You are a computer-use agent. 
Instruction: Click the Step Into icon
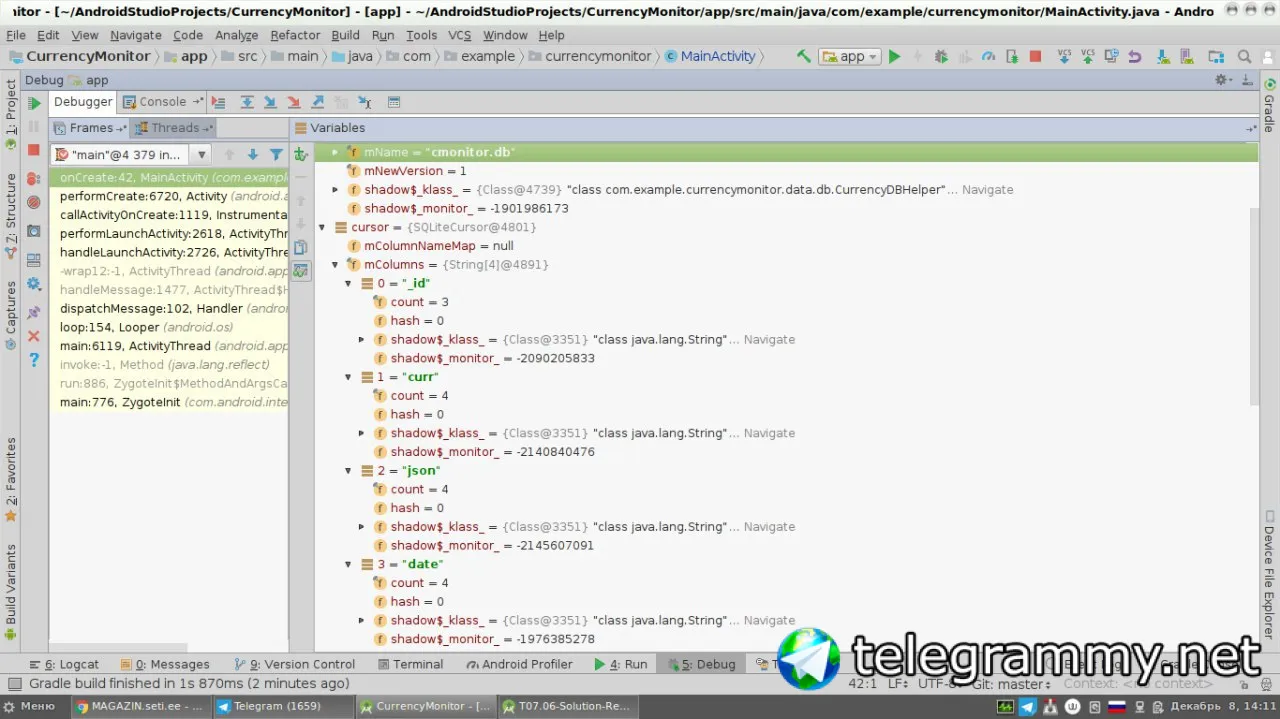(270, 102)
